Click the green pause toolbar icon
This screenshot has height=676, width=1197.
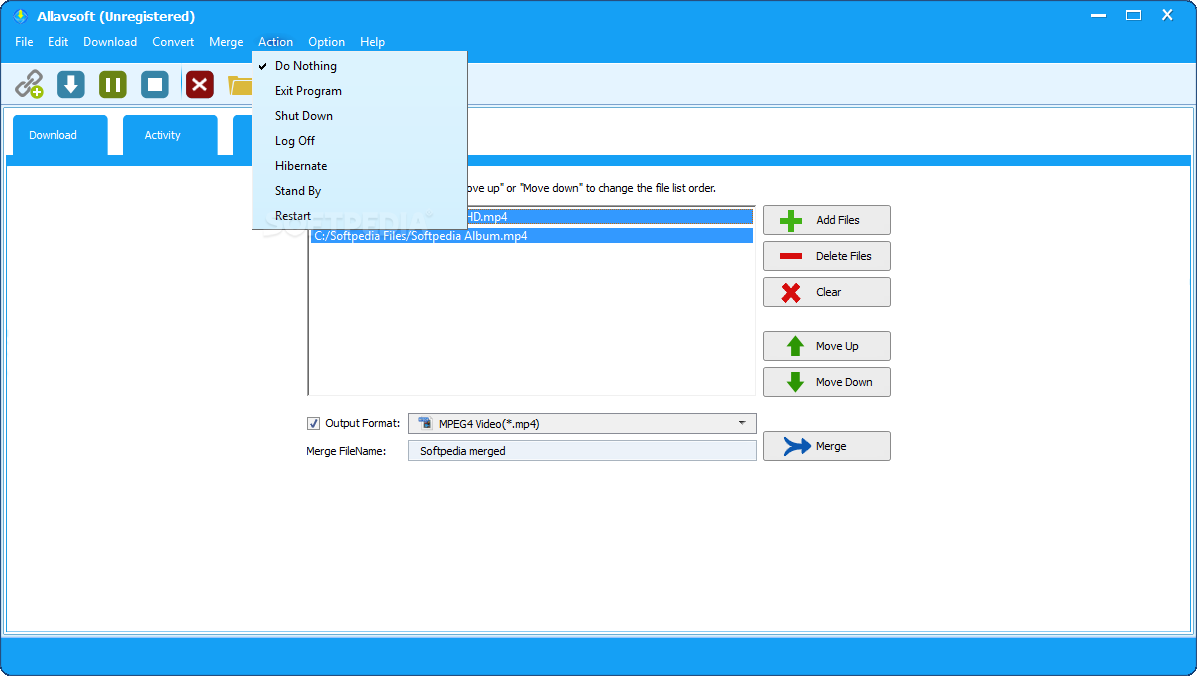[x=113, y=84]
